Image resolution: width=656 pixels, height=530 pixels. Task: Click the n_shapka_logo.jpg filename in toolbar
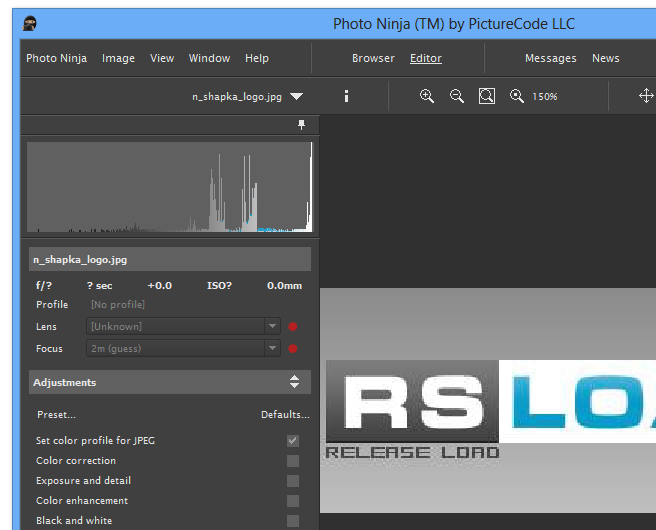click(x=237, y=97)
